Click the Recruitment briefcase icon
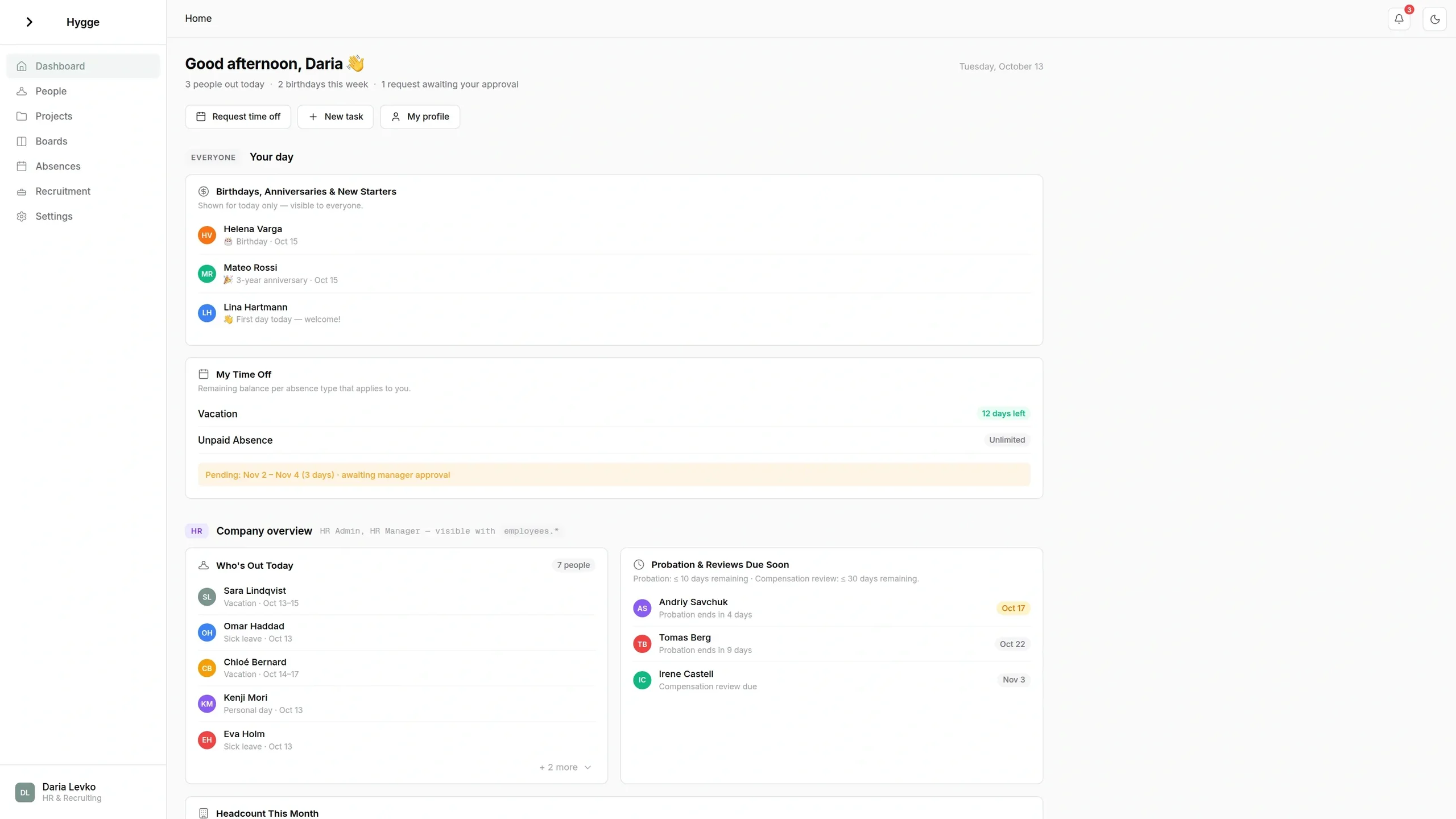 tap(22, 192)
